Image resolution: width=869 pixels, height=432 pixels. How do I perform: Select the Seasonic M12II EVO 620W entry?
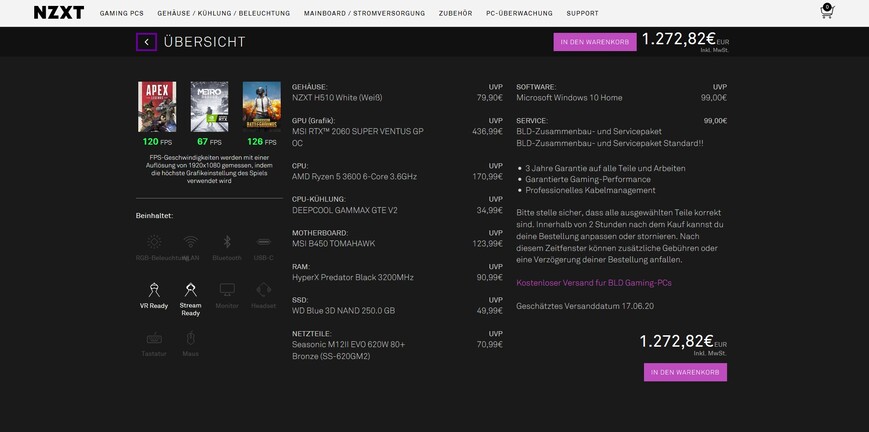[x=349, y=350]
